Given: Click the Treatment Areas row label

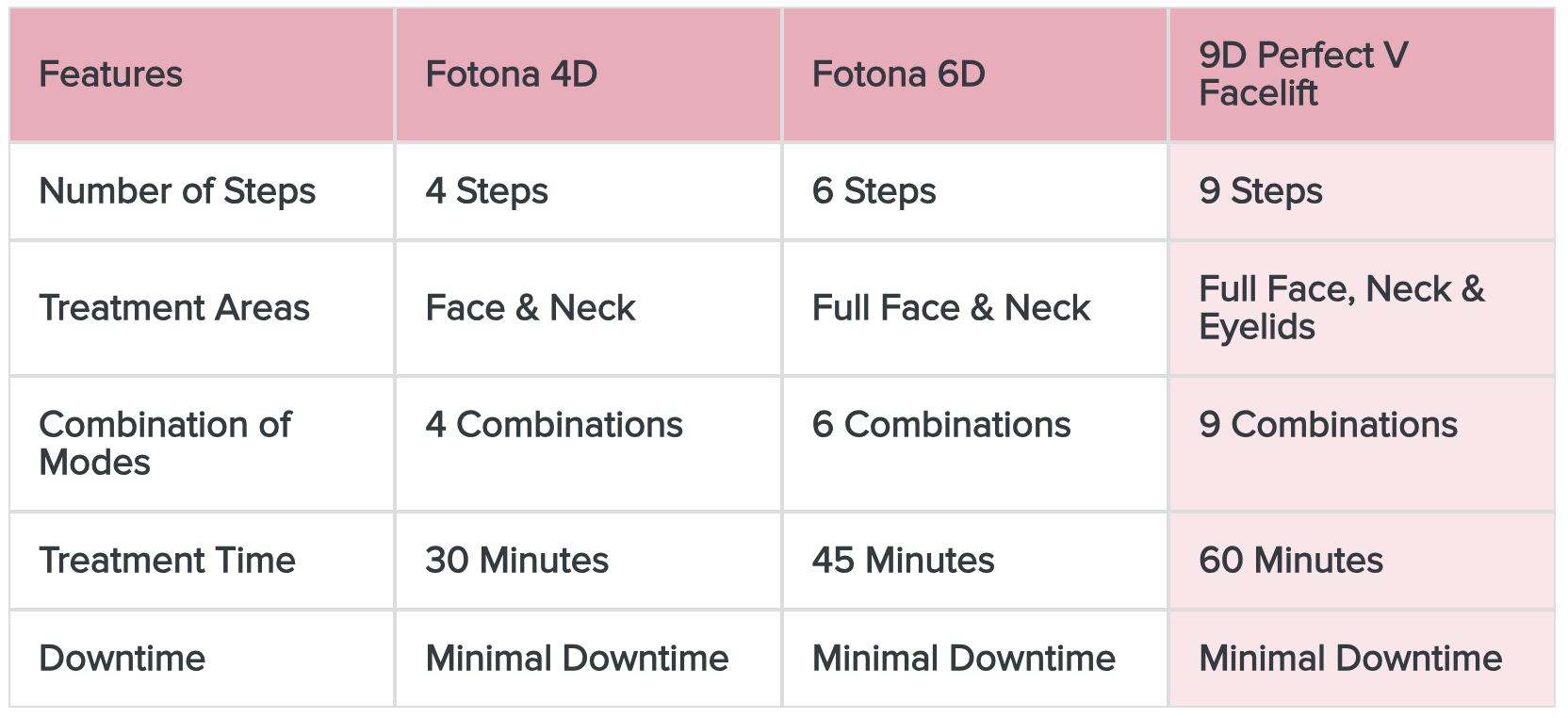Looking at the screenshot, I should click(174, 308).
